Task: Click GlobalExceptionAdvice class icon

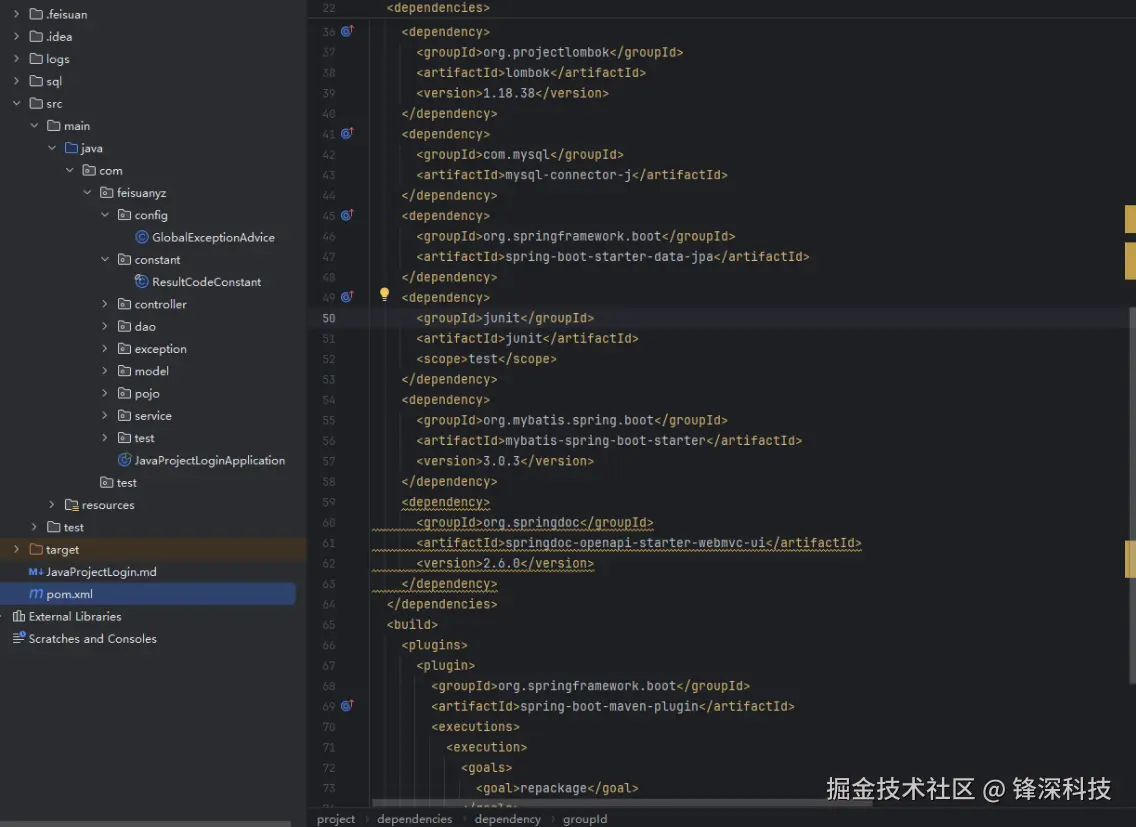Action: (x=142, y=237)
